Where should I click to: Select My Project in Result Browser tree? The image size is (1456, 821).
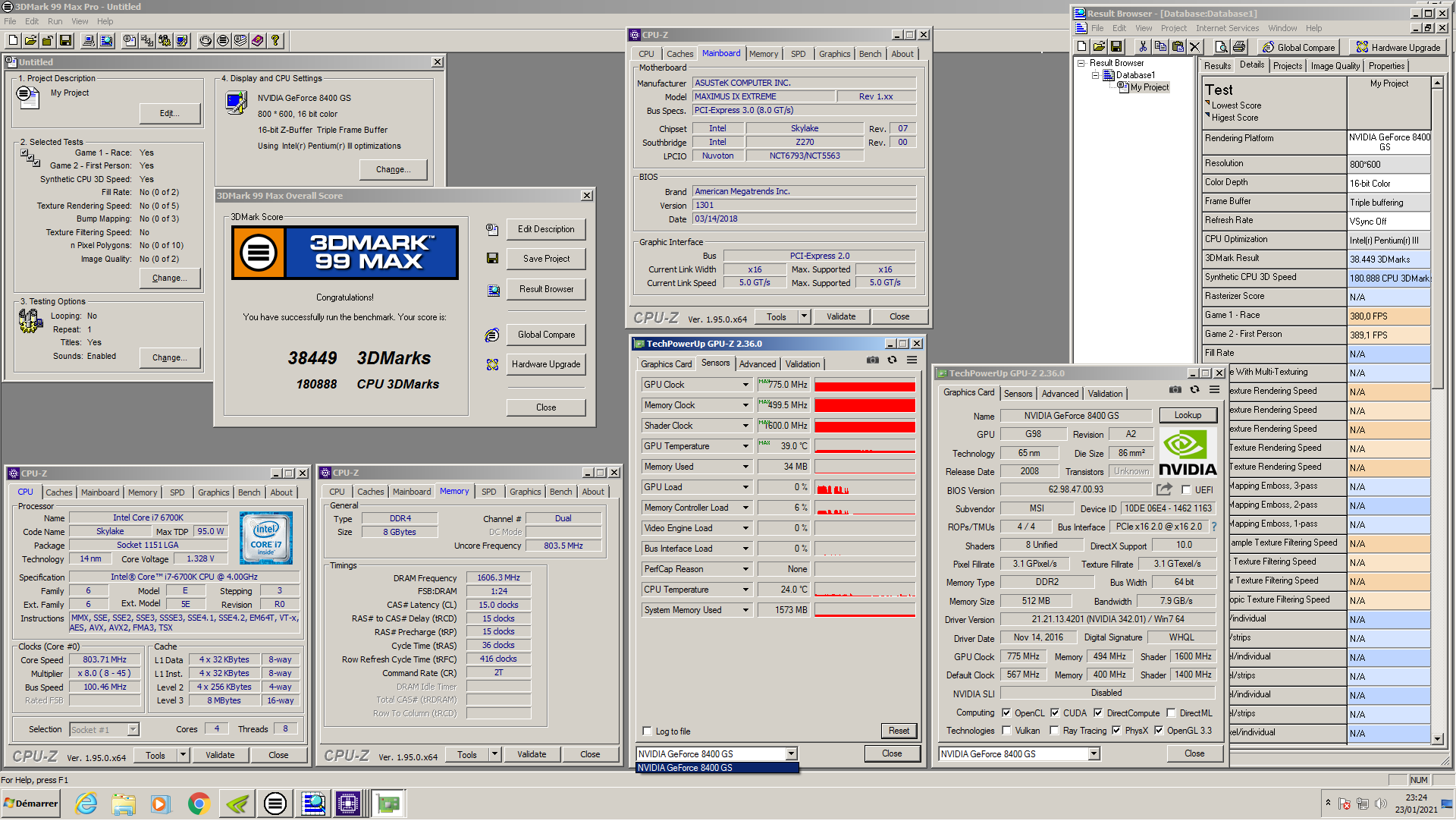point(1149,87)
